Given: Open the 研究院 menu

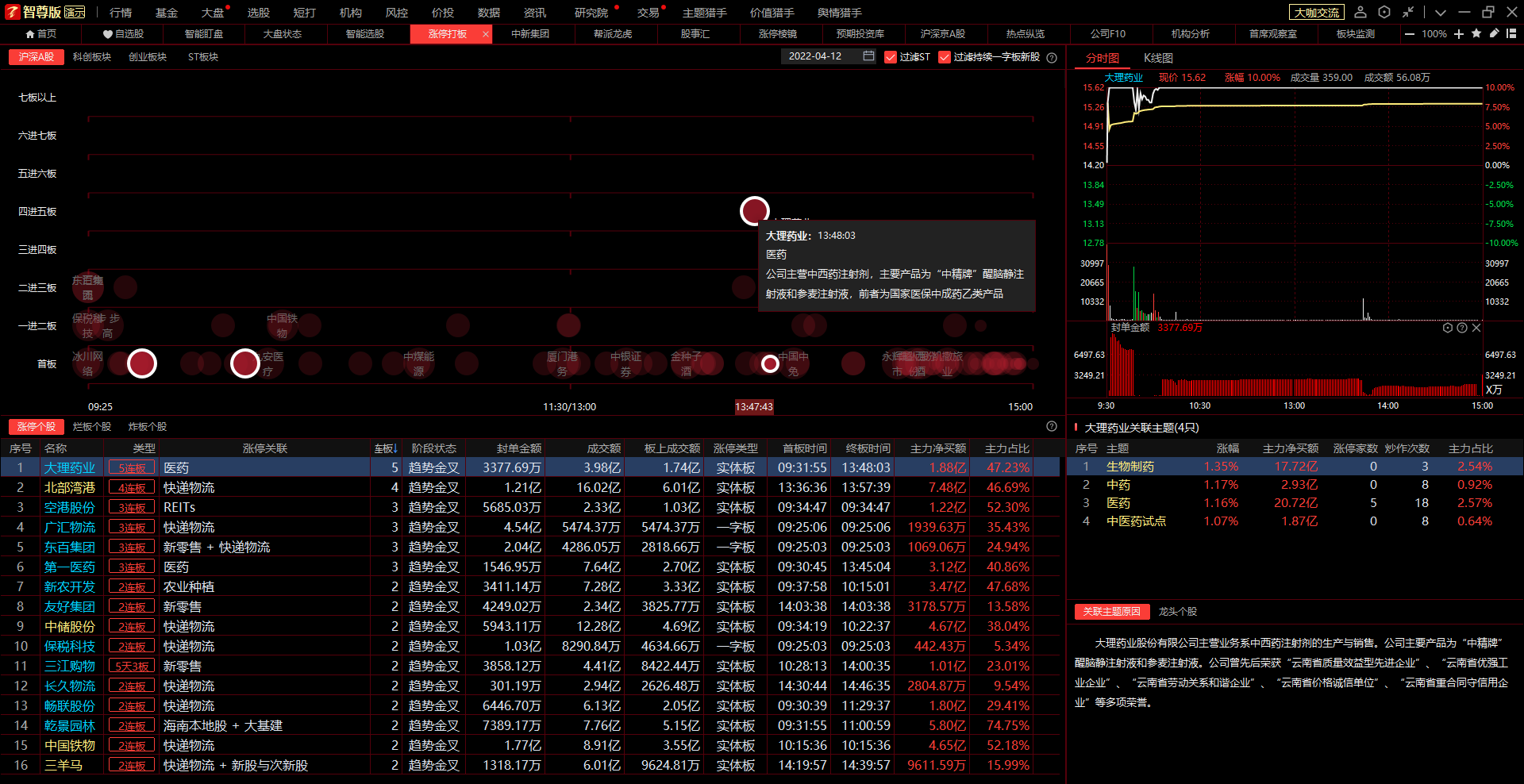Looking at the screenshot, I should [591, 12].
